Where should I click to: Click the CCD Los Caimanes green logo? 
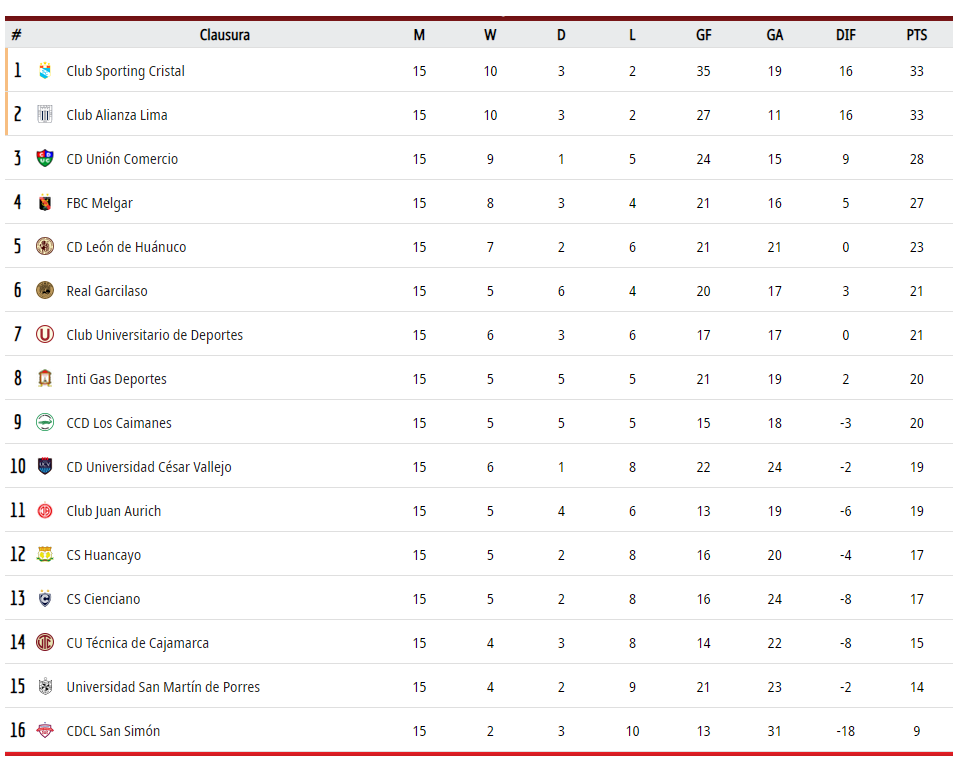[x=45, y=422]
